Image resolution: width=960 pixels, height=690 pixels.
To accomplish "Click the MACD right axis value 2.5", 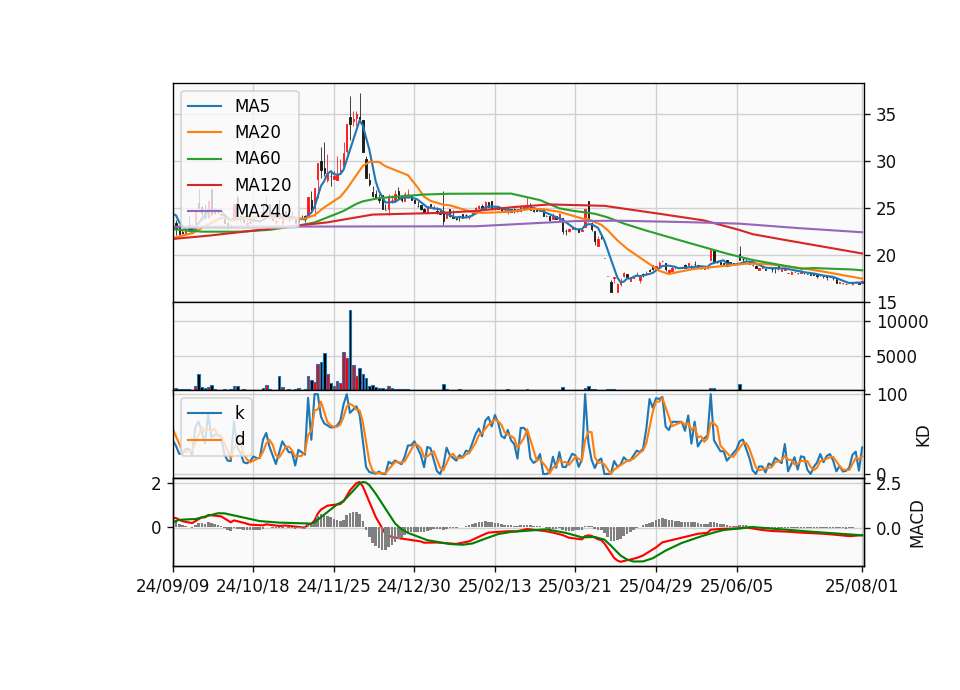I will click(888, 485).
